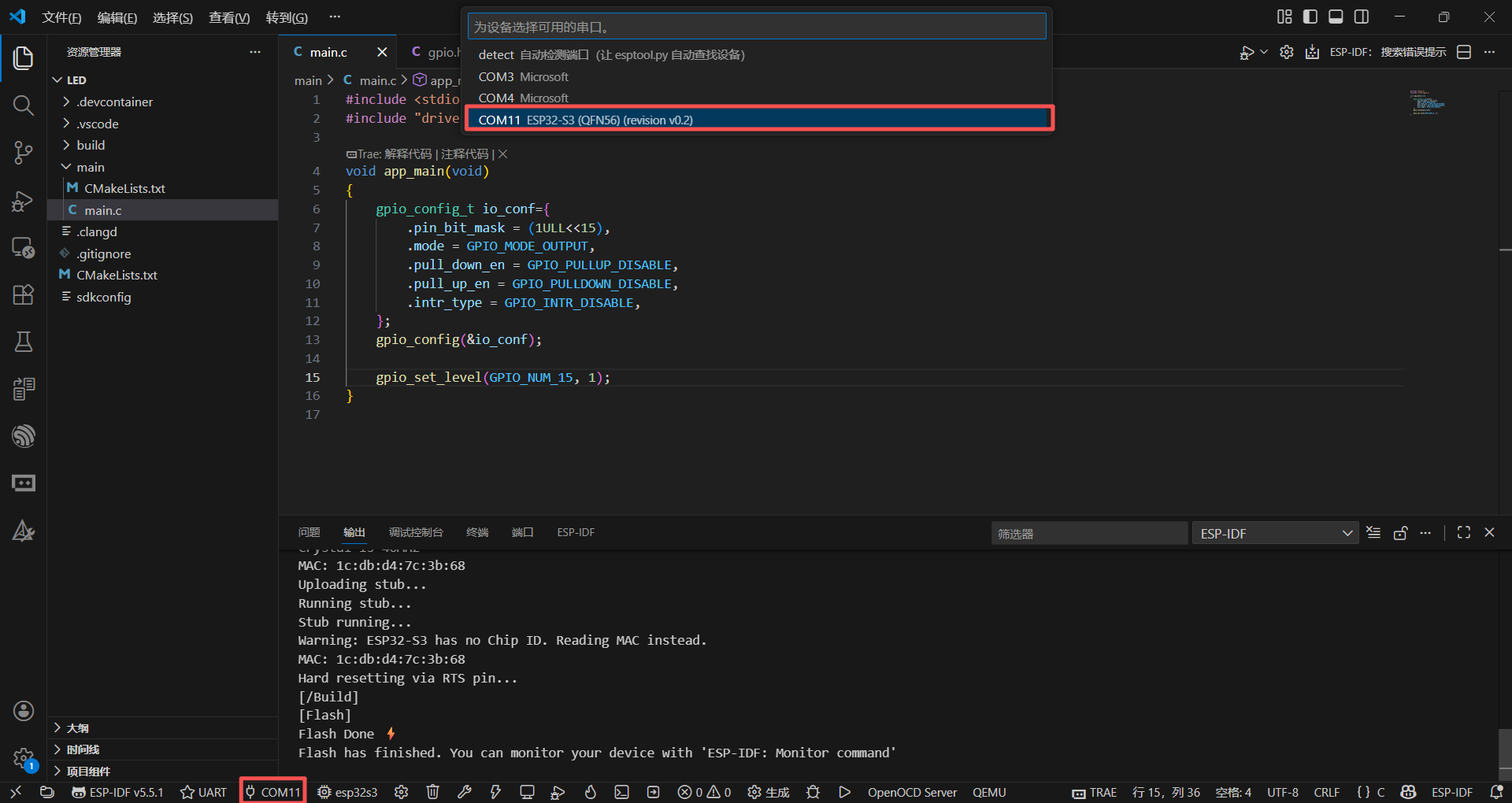This screenshot has width=1512, height=803.
Task: Toggle the primary sidebar visibility
Action: 1310,17
